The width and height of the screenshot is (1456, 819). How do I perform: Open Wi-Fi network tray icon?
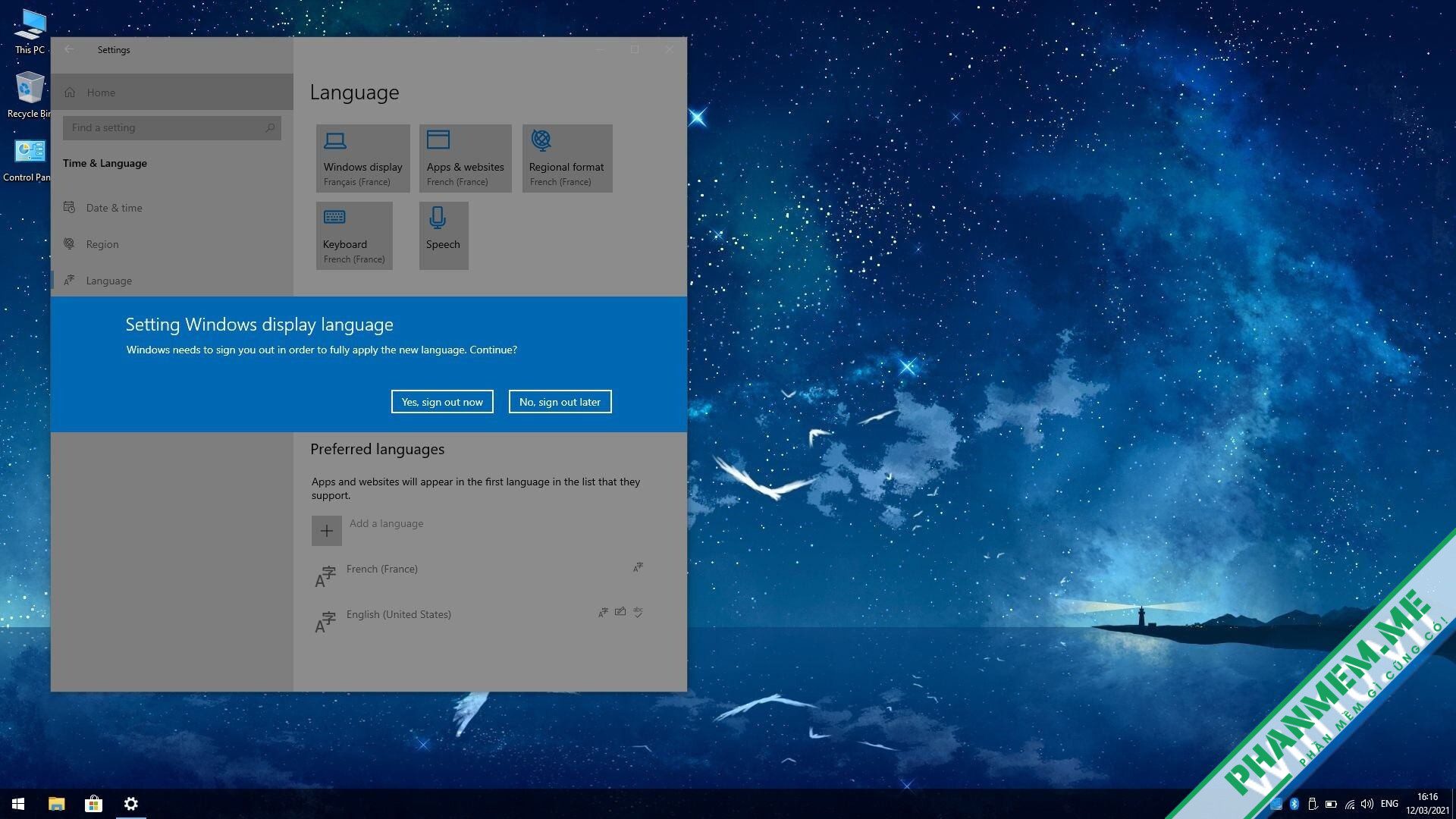1349,804
